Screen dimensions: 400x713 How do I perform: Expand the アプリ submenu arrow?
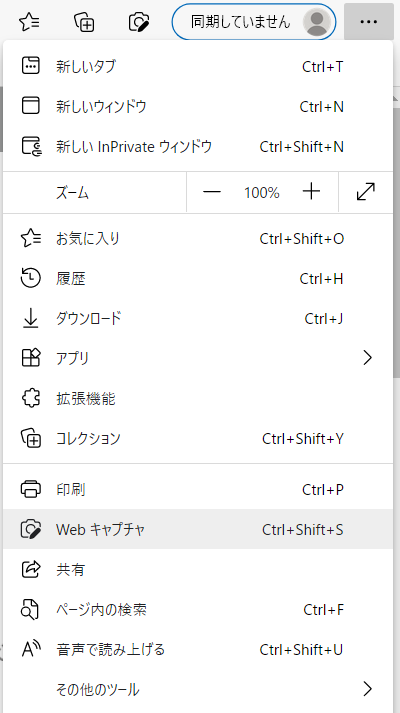[x=367, y=358]
